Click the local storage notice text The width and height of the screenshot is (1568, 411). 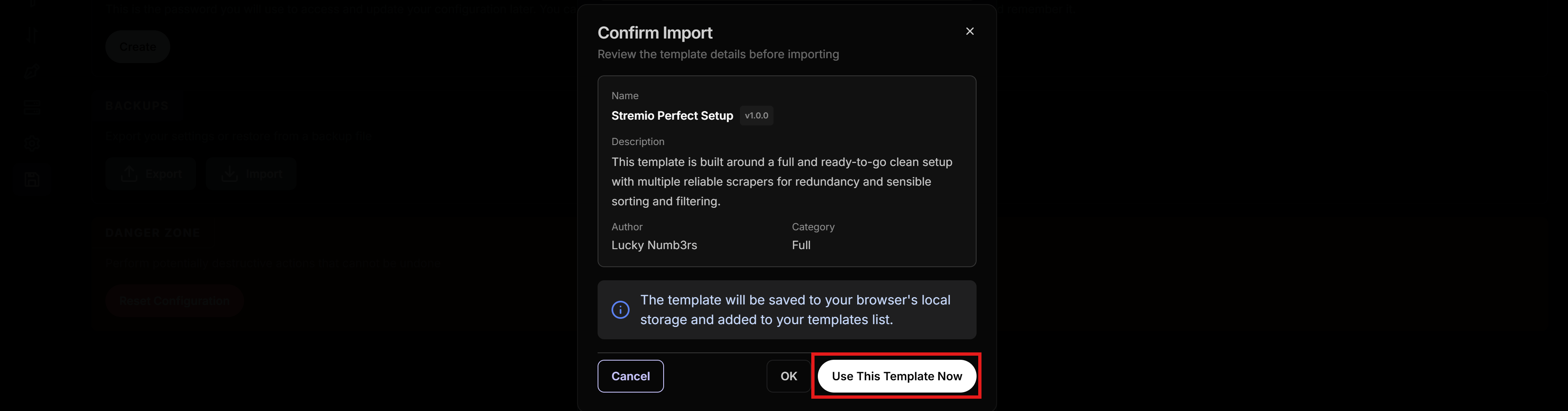click(x=795, y=309)
